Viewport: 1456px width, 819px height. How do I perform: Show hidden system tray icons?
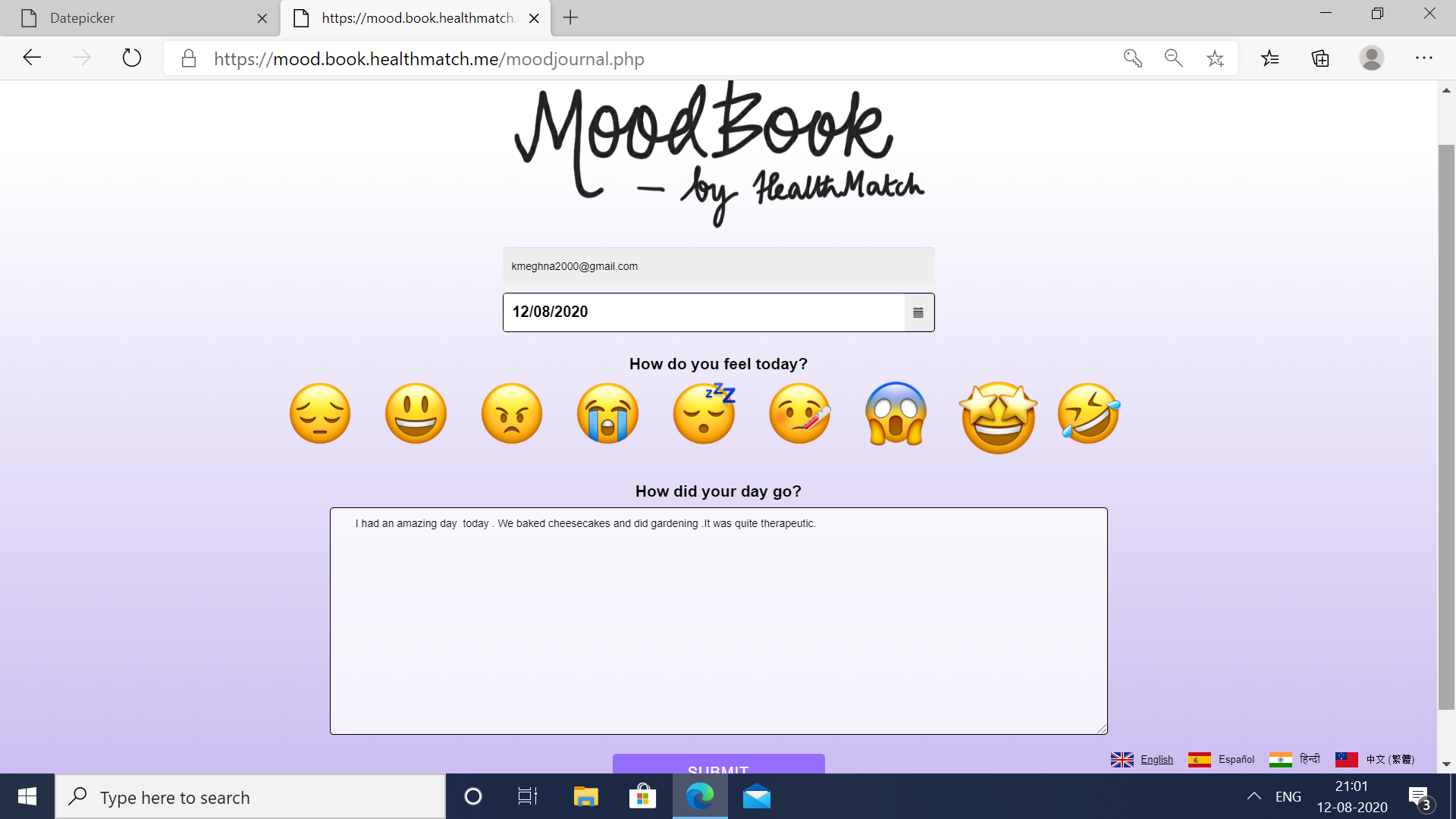click(x=1254, y=796)
